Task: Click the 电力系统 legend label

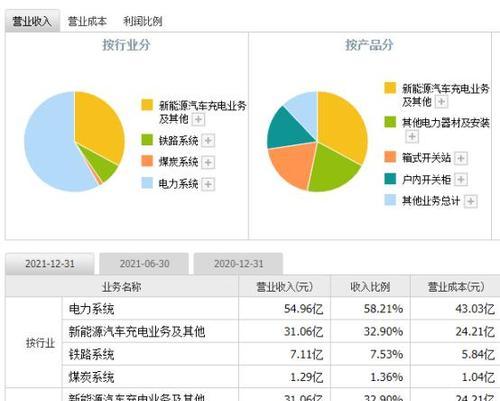Action: tap(178, 184)
